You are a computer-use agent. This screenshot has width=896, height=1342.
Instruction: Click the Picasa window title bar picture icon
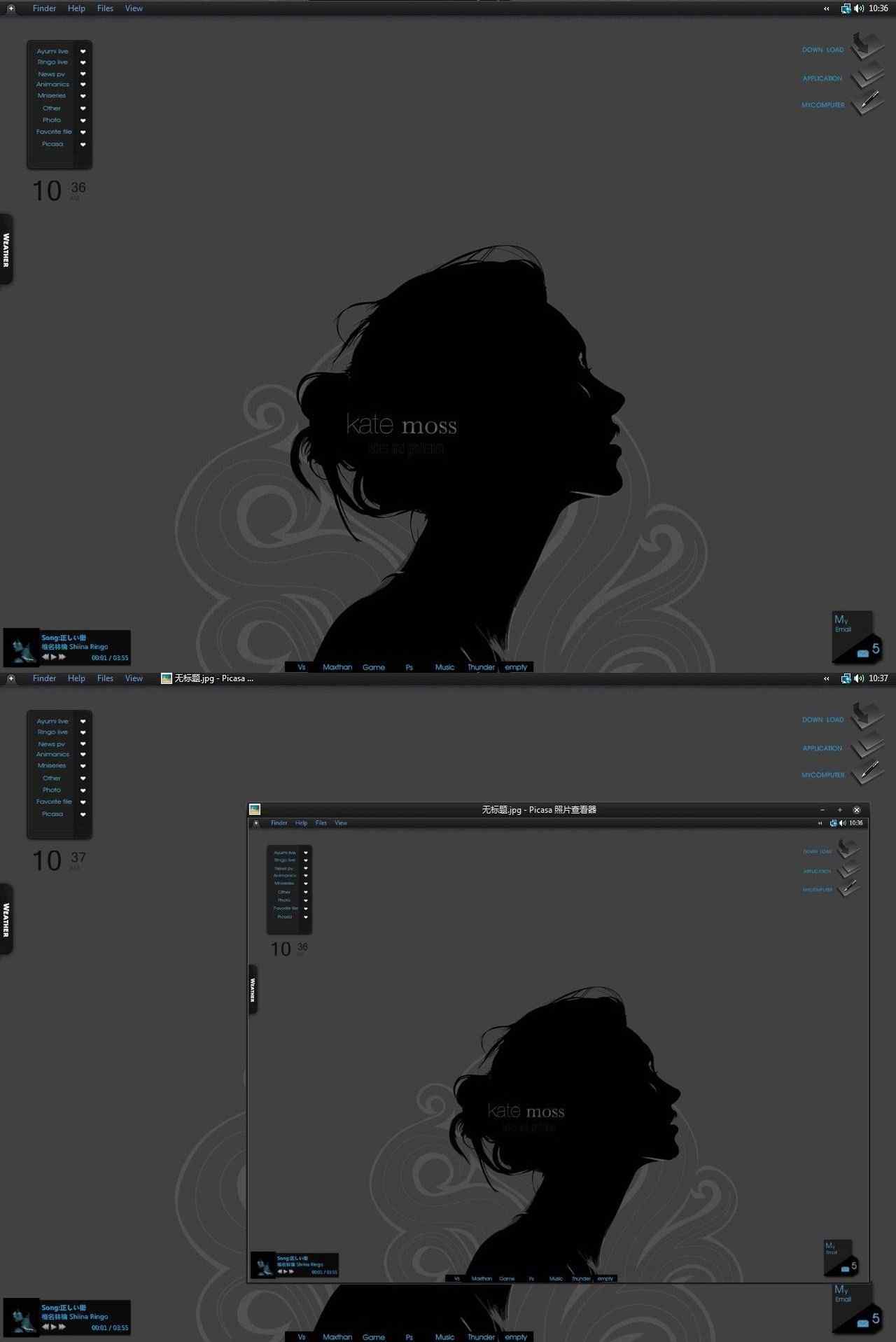tap(255, 809)
